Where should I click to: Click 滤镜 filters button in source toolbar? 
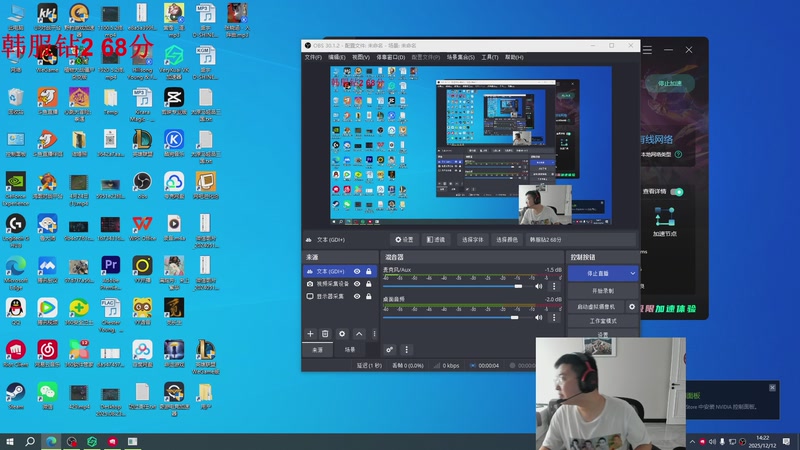(x=436, y=240)
